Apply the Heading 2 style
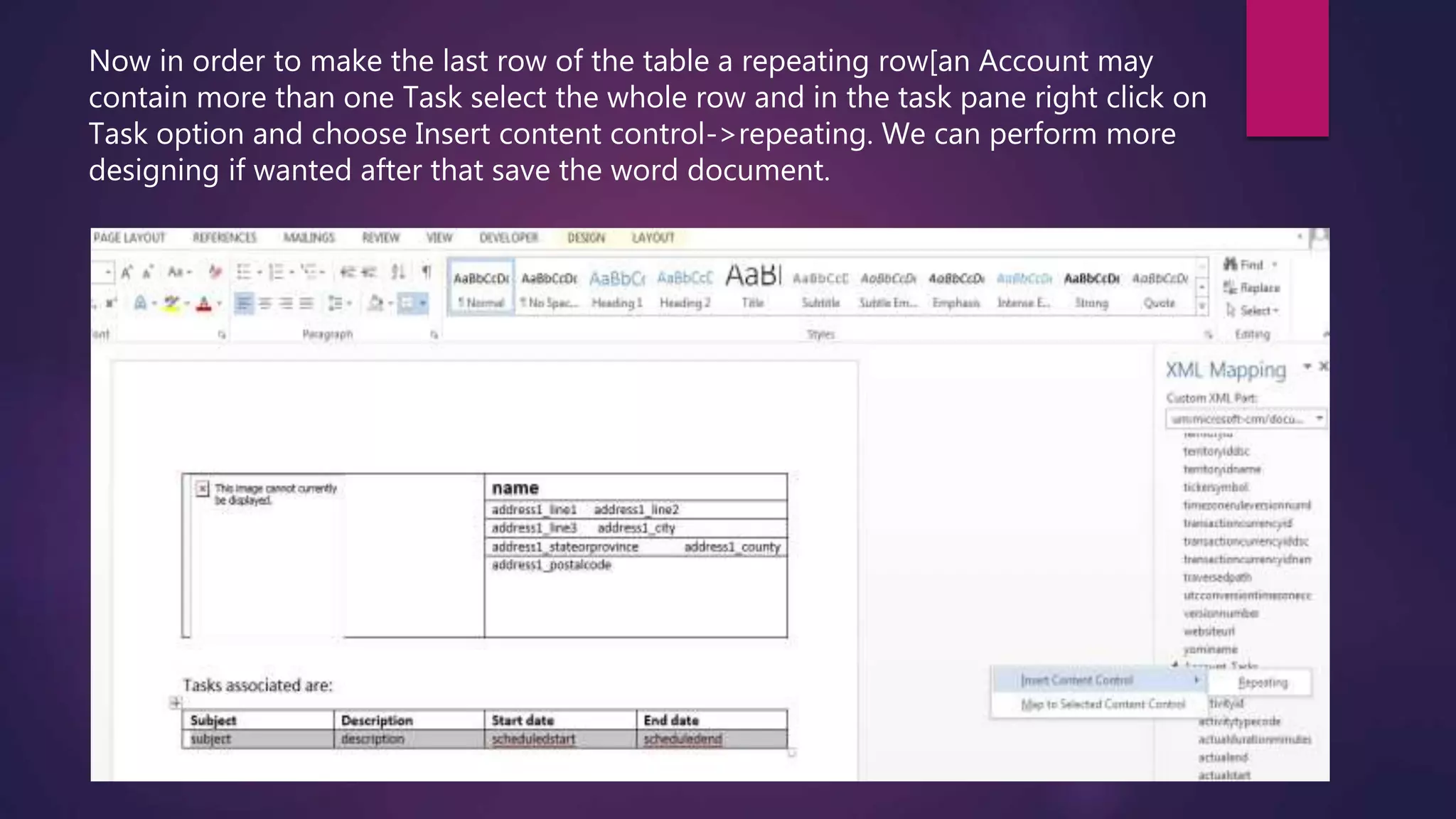 [685, 288]
